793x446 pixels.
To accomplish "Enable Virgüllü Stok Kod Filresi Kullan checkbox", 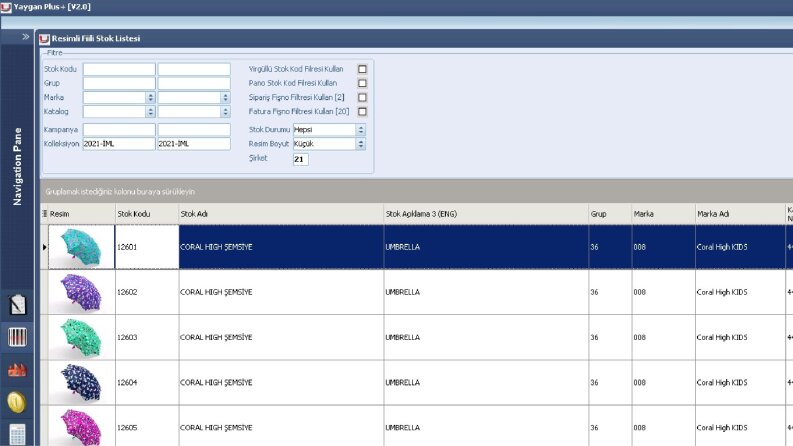I will coord(362,69).
